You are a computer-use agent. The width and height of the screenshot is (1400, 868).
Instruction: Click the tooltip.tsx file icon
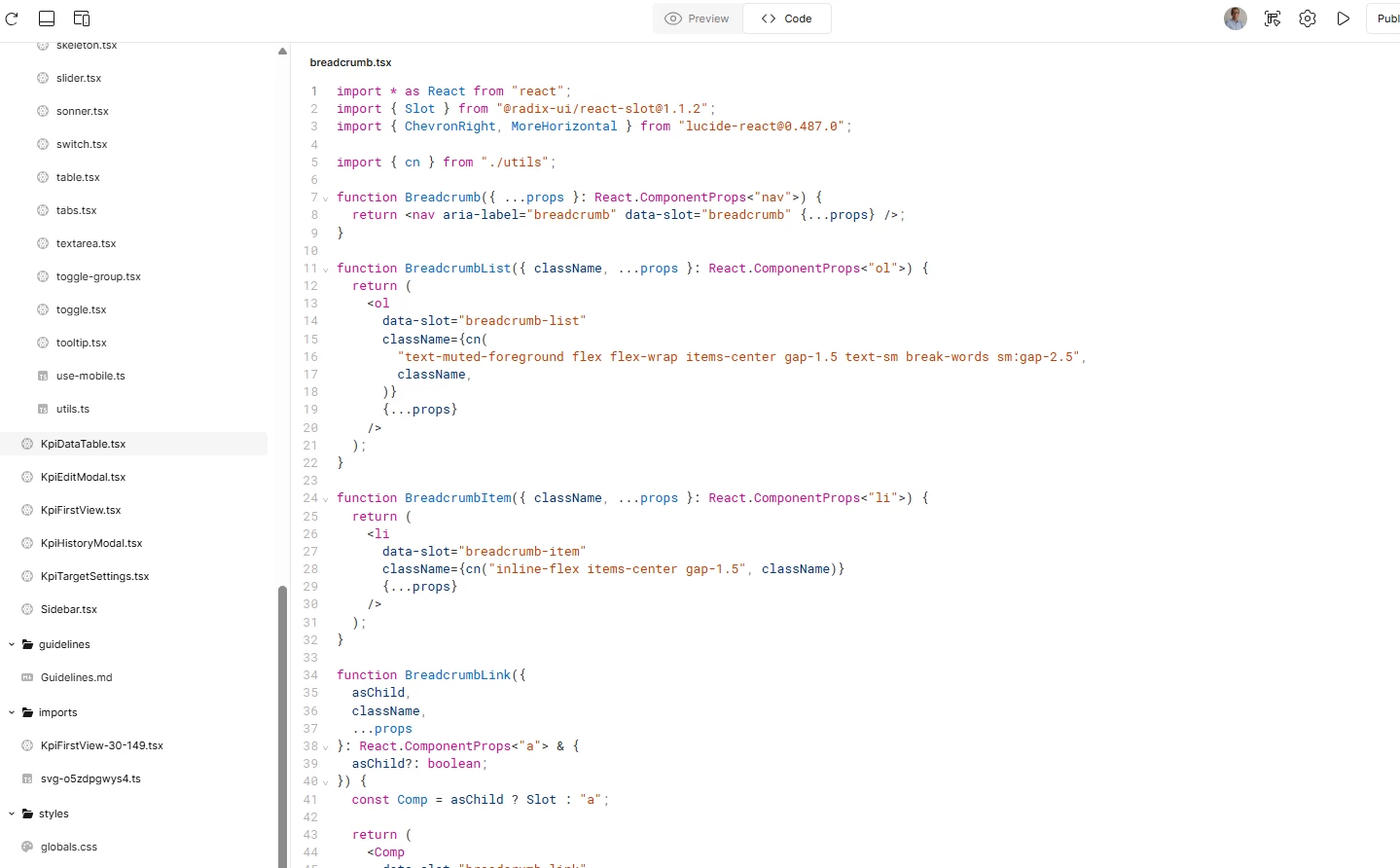tap(43, 343)
